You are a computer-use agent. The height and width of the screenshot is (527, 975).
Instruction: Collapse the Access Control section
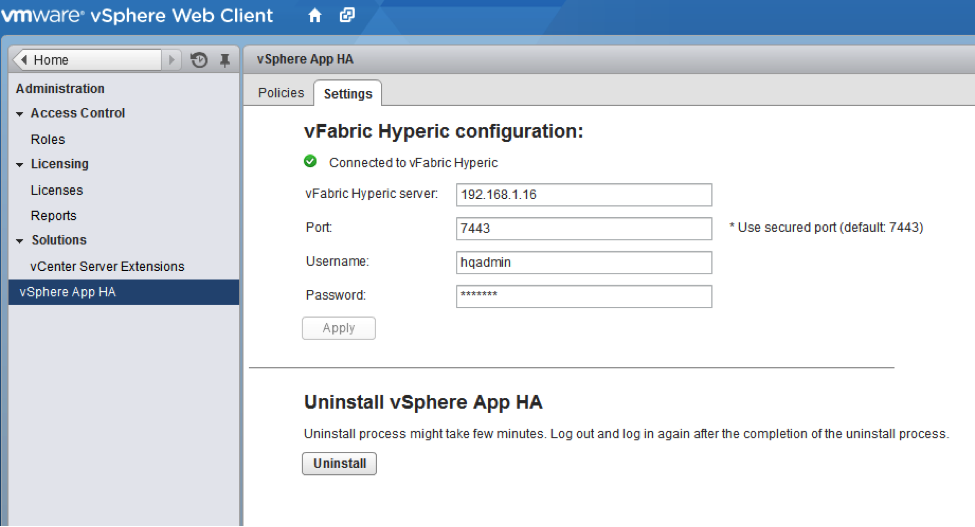click(x=19, y=114)
